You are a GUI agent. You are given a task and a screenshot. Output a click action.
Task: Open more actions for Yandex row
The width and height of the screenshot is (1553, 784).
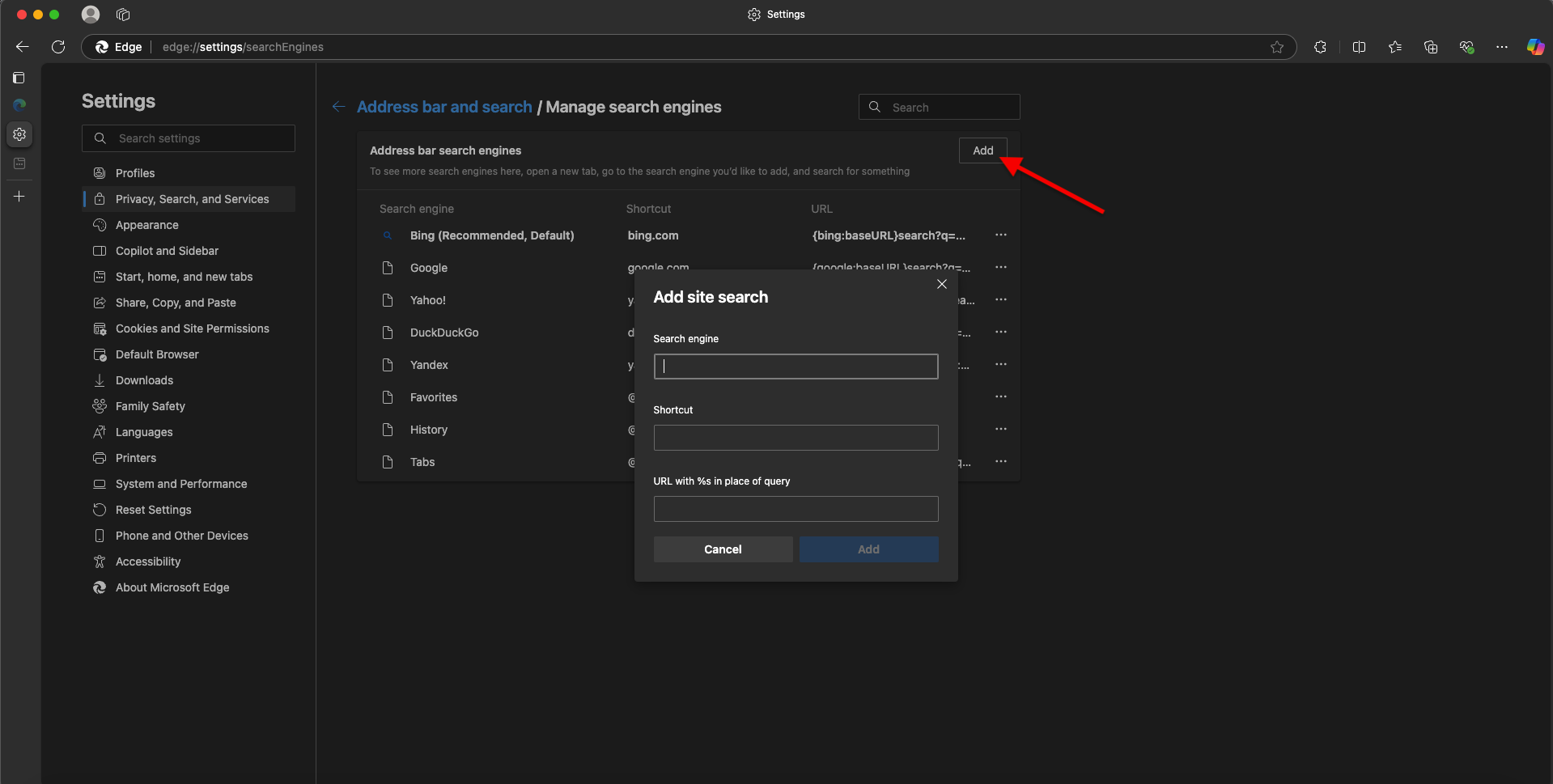click(1001, 364)
